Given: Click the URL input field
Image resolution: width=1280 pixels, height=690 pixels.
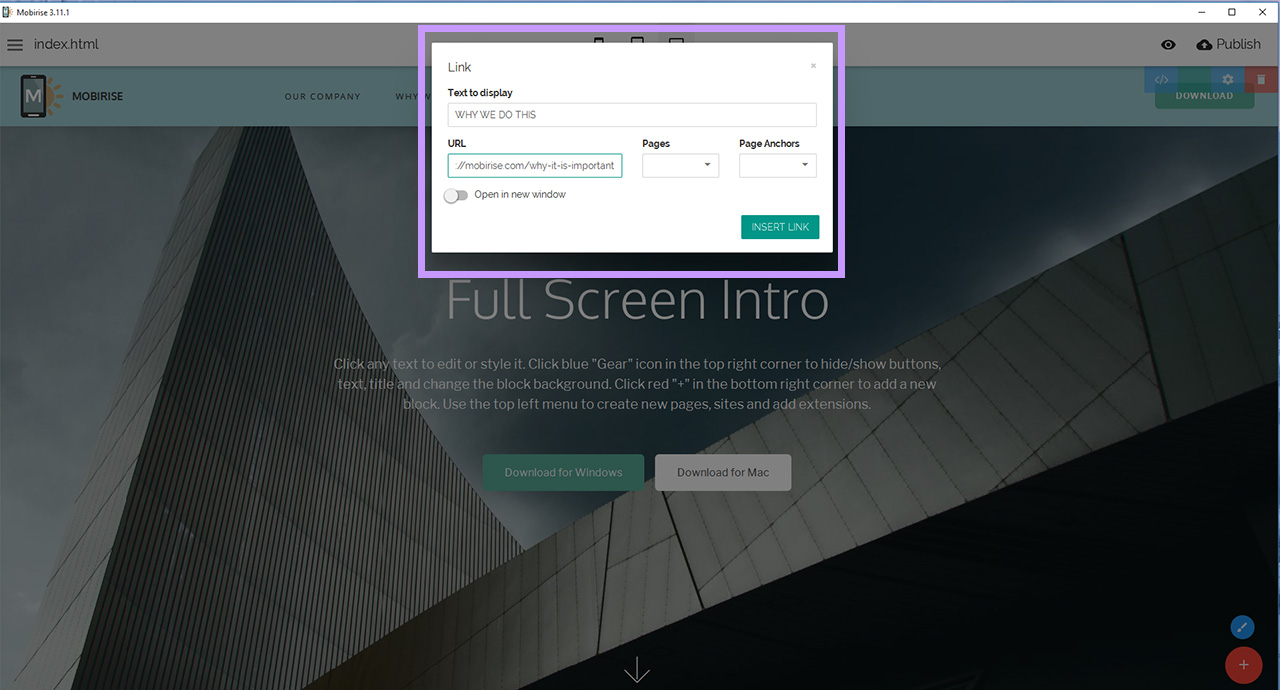Looking at the screenshot, I should point(535,165).
